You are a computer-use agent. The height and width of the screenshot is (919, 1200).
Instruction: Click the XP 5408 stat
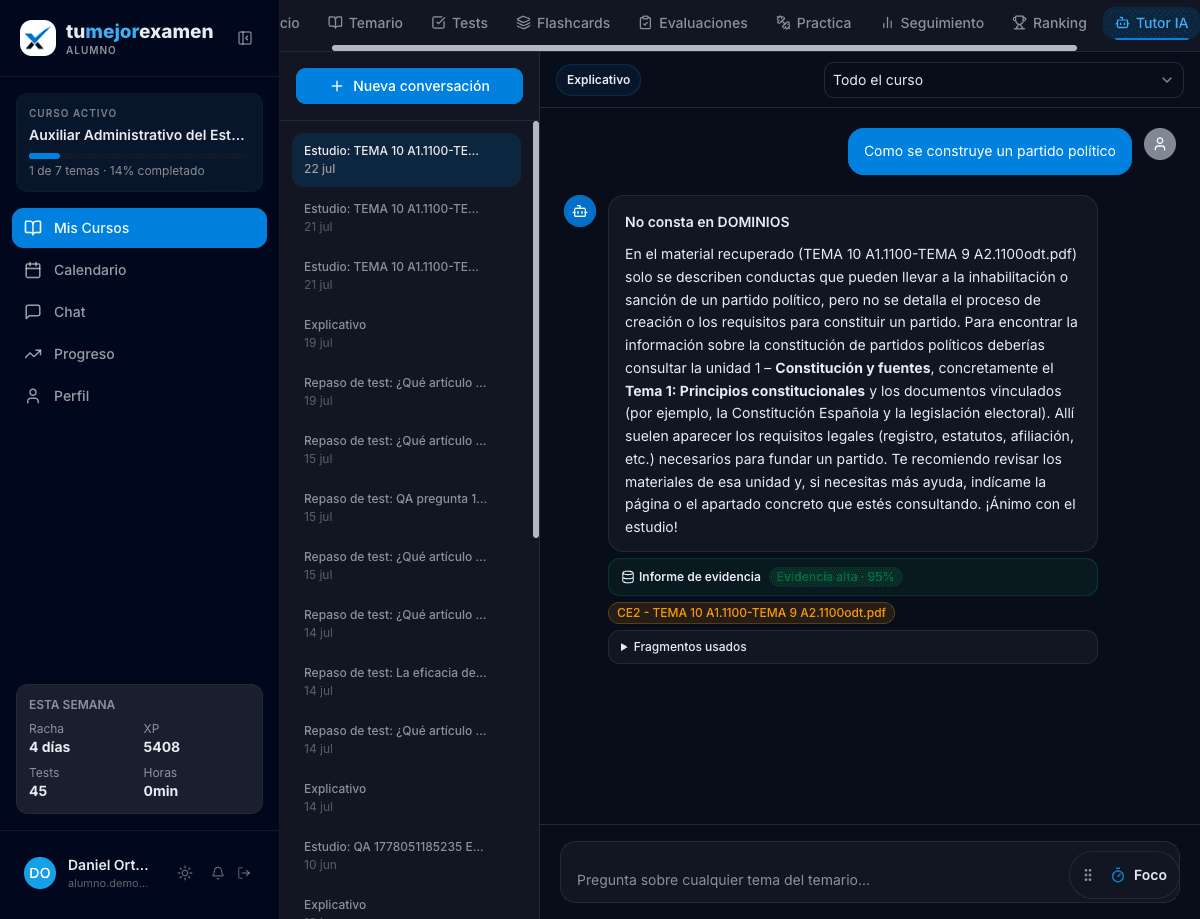coord(162,738)
